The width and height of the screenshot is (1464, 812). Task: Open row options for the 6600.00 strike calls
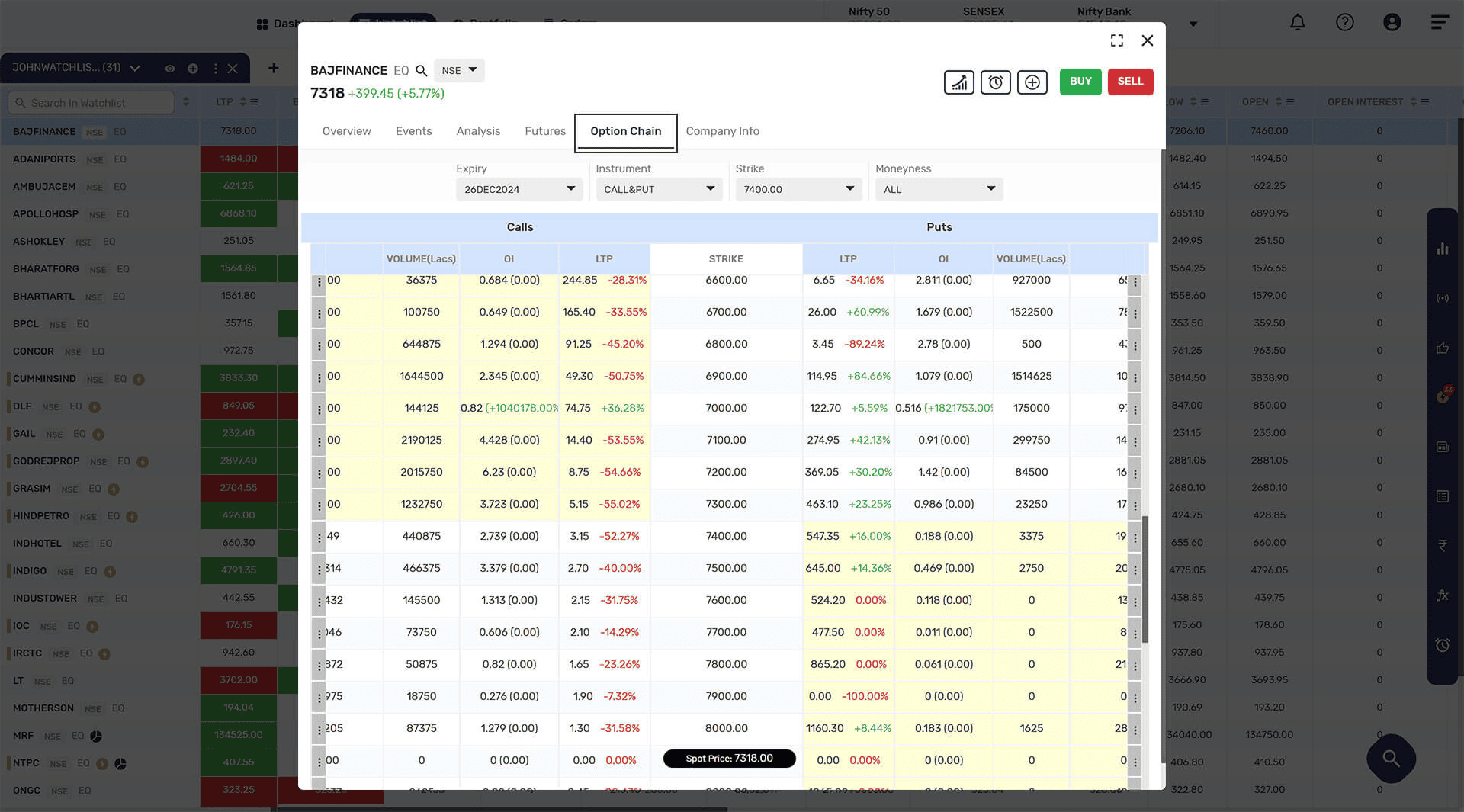click(319, 282)
